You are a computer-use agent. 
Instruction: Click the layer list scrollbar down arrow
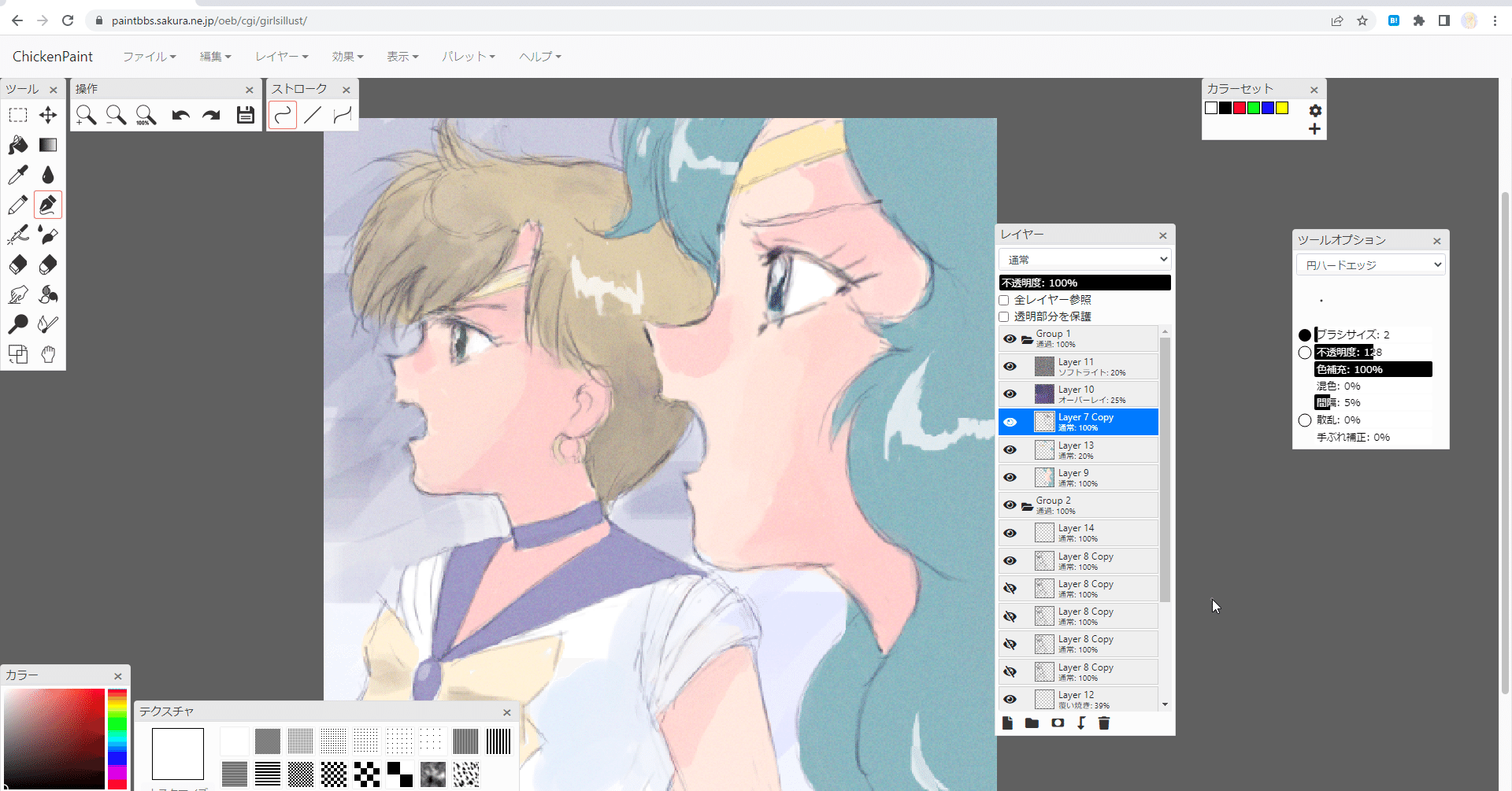pyautogui.click(x=1165, y=704)
